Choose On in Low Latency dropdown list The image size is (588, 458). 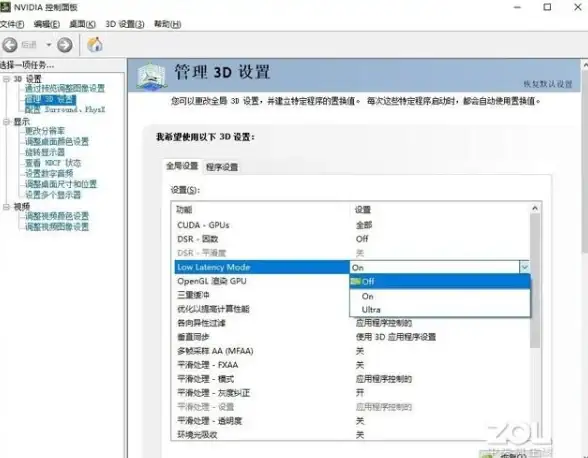coord(440,296)
